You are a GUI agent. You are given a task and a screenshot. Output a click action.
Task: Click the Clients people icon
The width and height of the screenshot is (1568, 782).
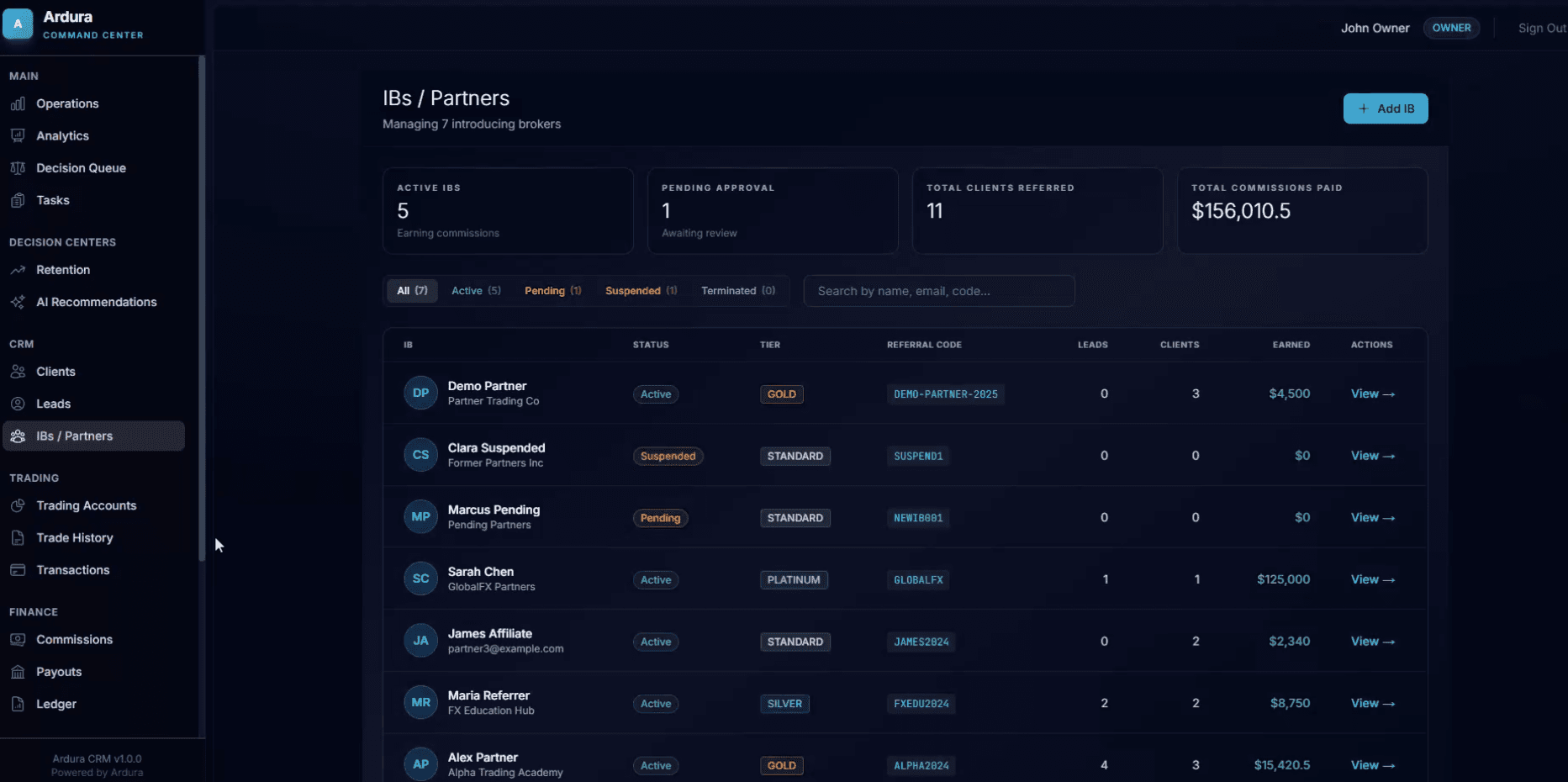18,372
